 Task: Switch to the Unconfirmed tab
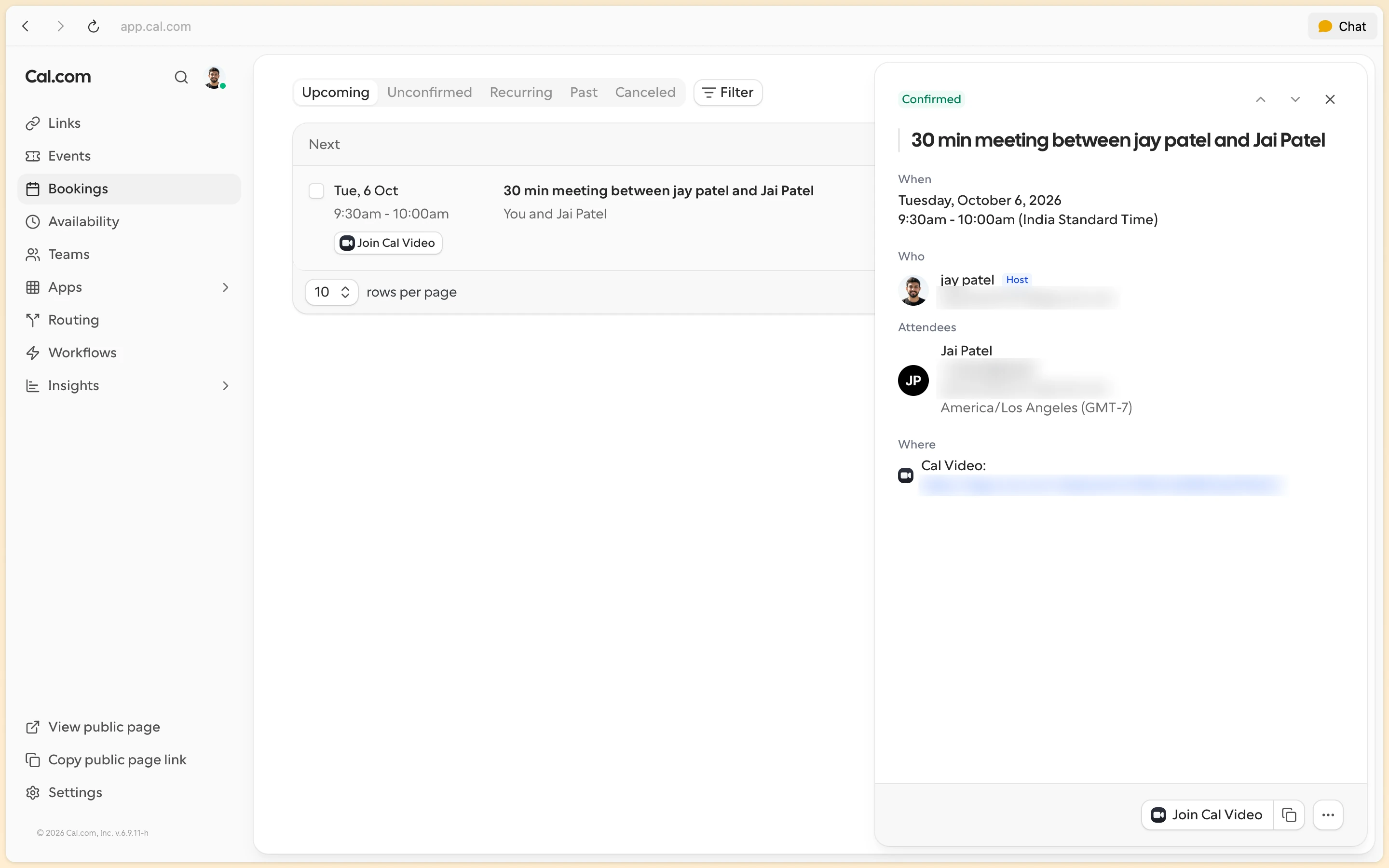[429, 93]
